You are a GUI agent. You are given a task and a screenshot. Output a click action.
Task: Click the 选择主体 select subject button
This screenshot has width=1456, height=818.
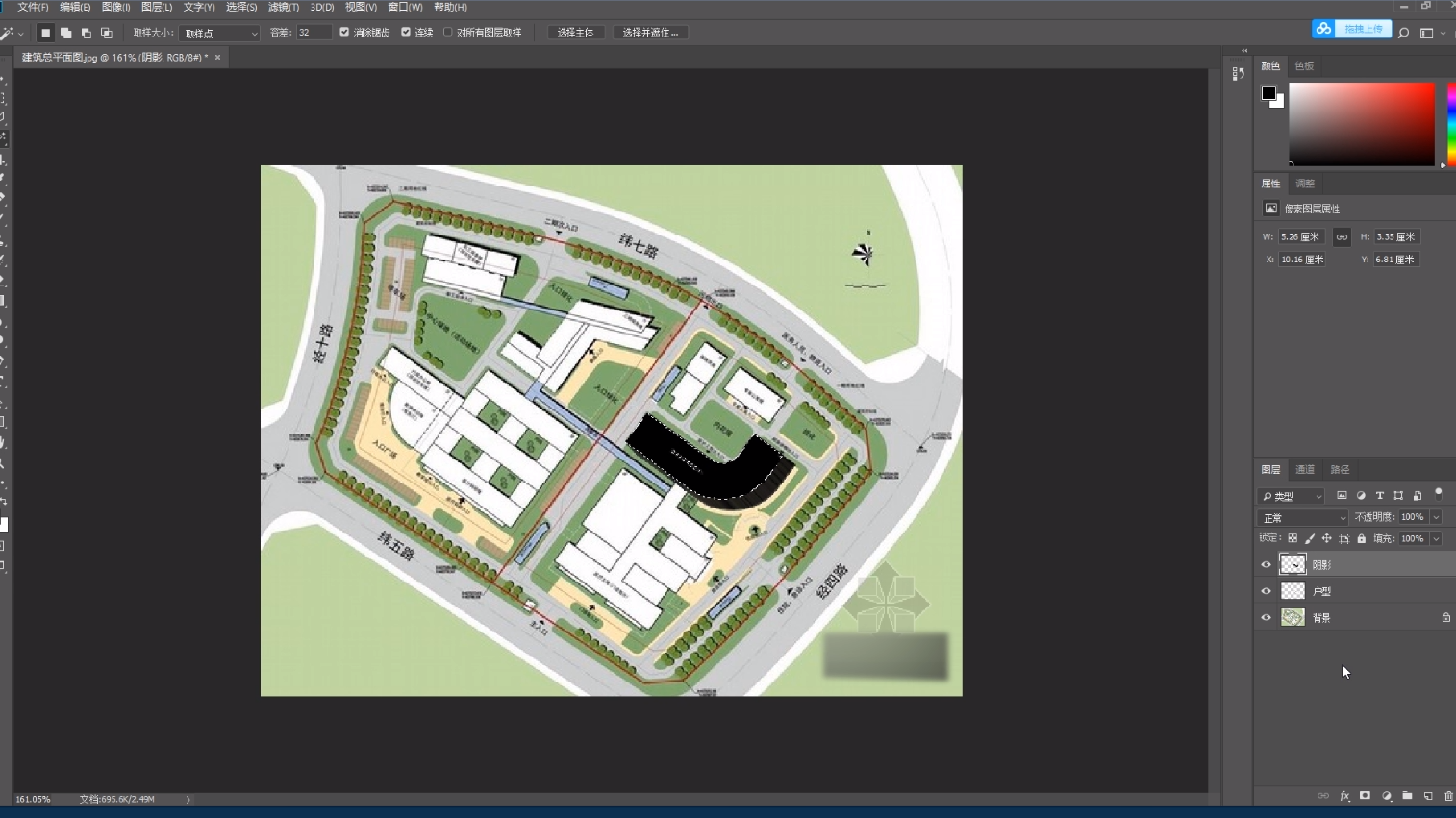pyautogui.click(x=575, y=32)
